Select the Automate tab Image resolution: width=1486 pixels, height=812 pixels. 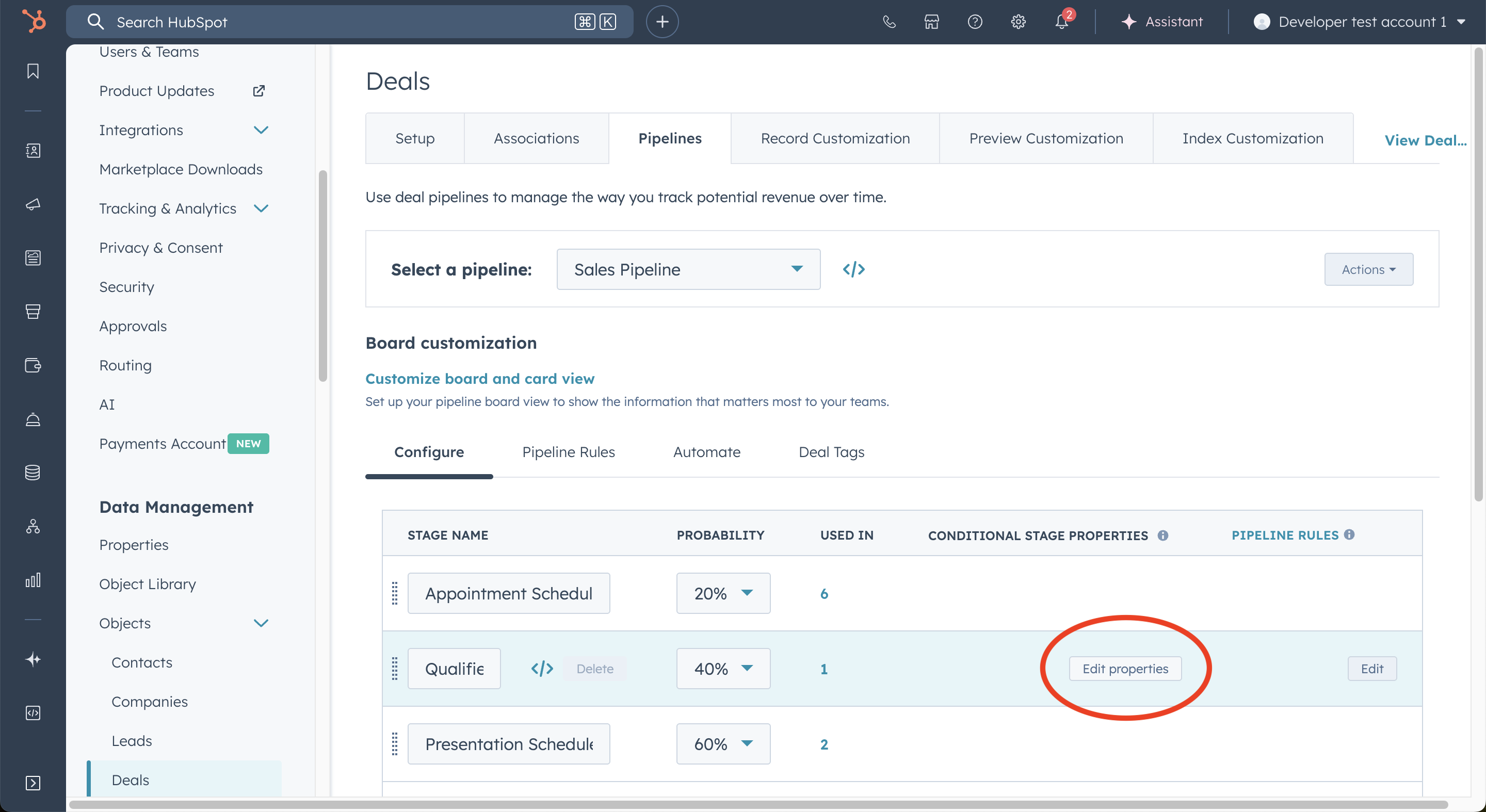point(706,452)
